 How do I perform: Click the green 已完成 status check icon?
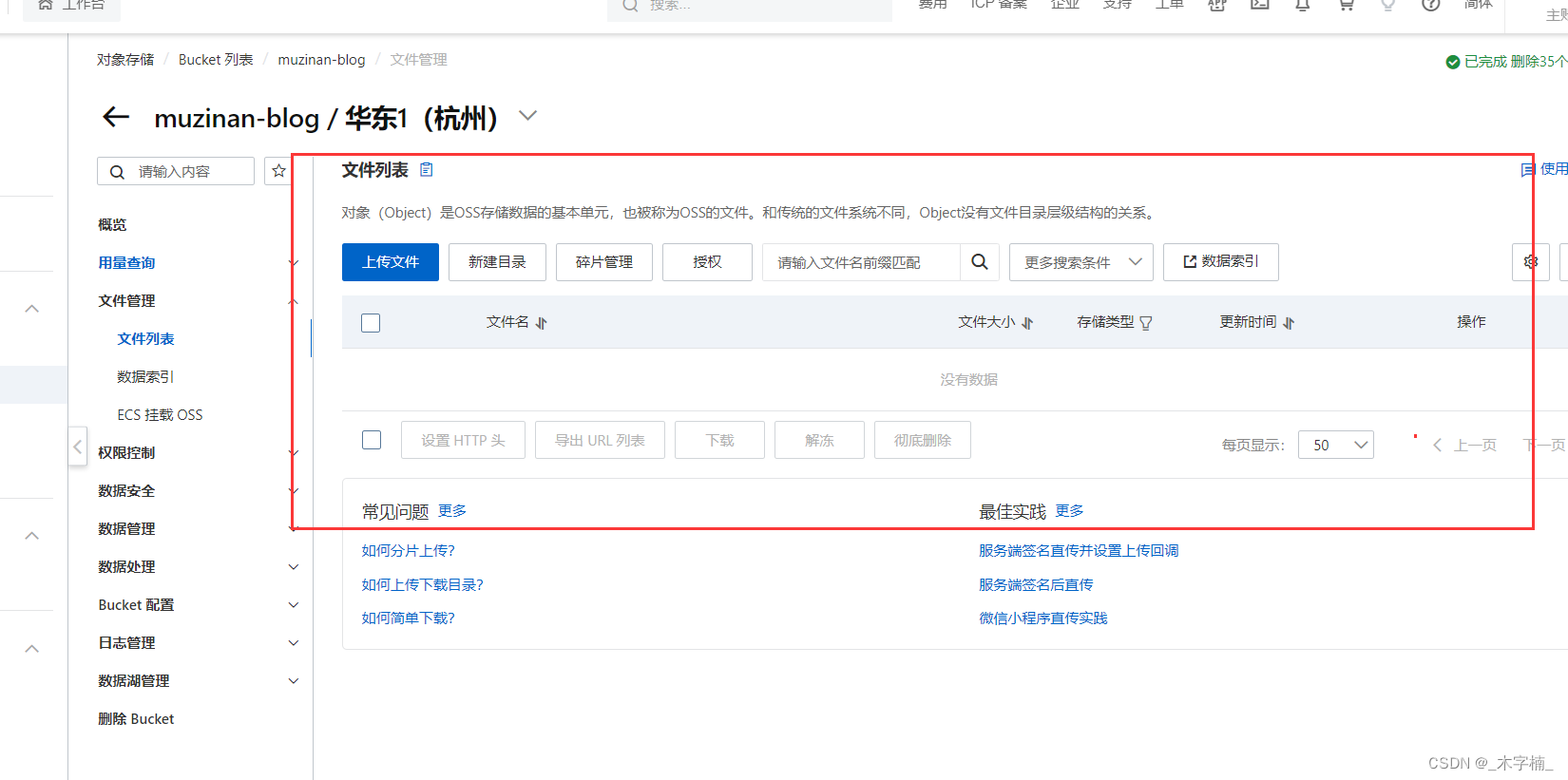[1452, 62]
